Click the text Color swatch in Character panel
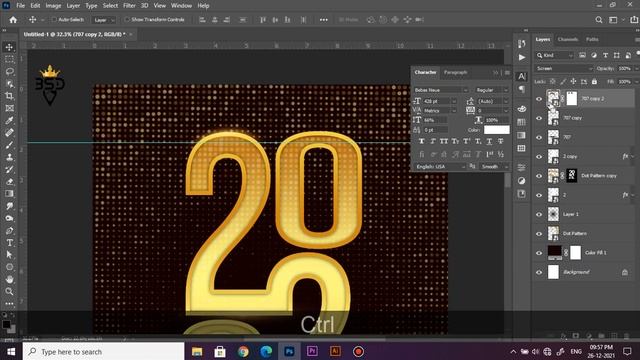The height and width of the screenshot is (360, 640). tap(496, 130)
